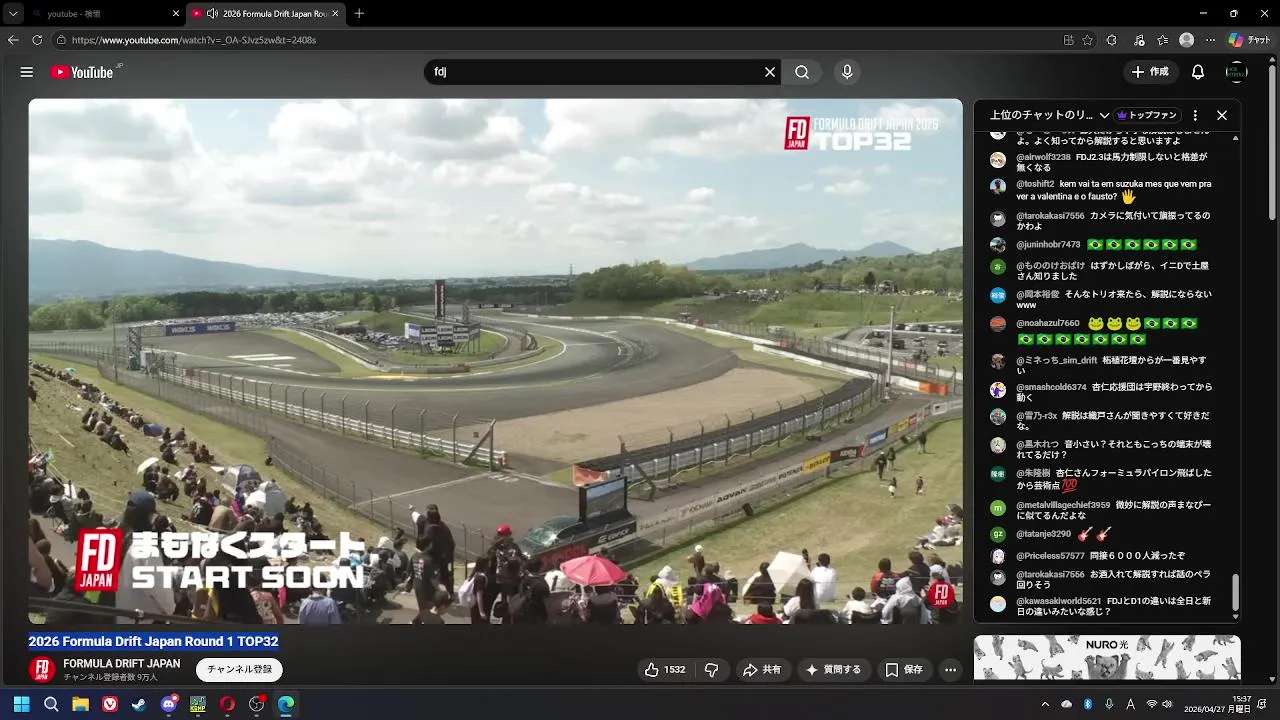This screenshot has height=720, width=1280.
Task: Open the chat three-dot options menu
Action: coord(1195,115)
